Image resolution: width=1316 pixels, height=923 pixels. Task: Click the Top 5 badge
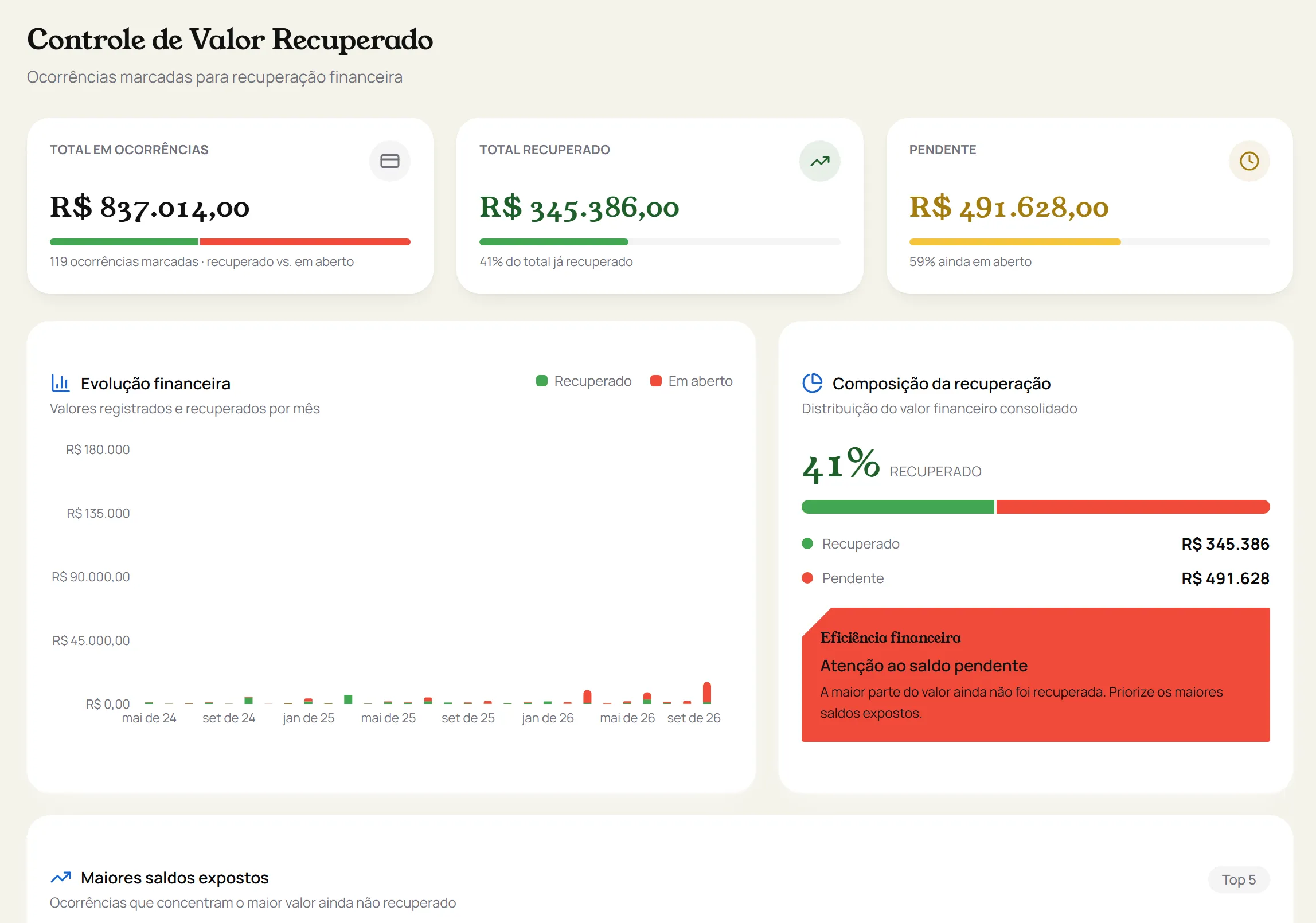point(1239,879)
